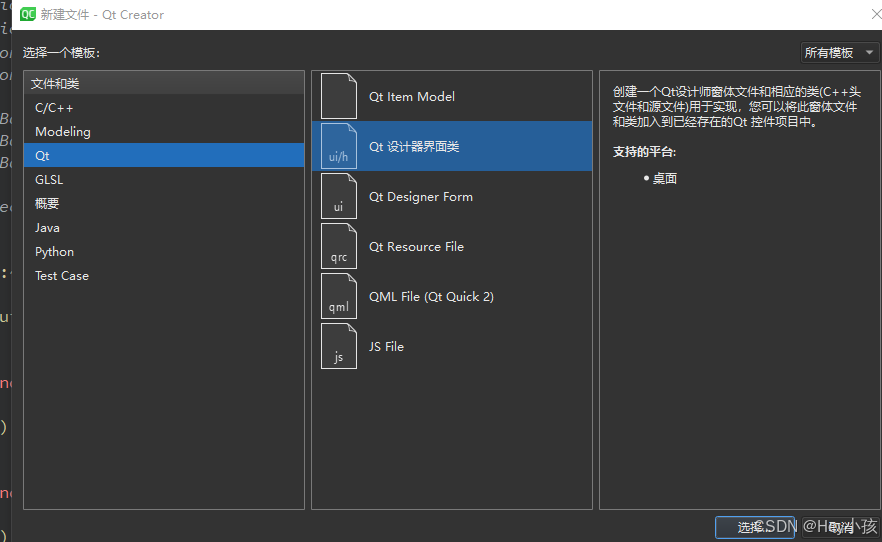
Task: Click the Qt Creator logo in title bar
Action: (x=28, y=14)
